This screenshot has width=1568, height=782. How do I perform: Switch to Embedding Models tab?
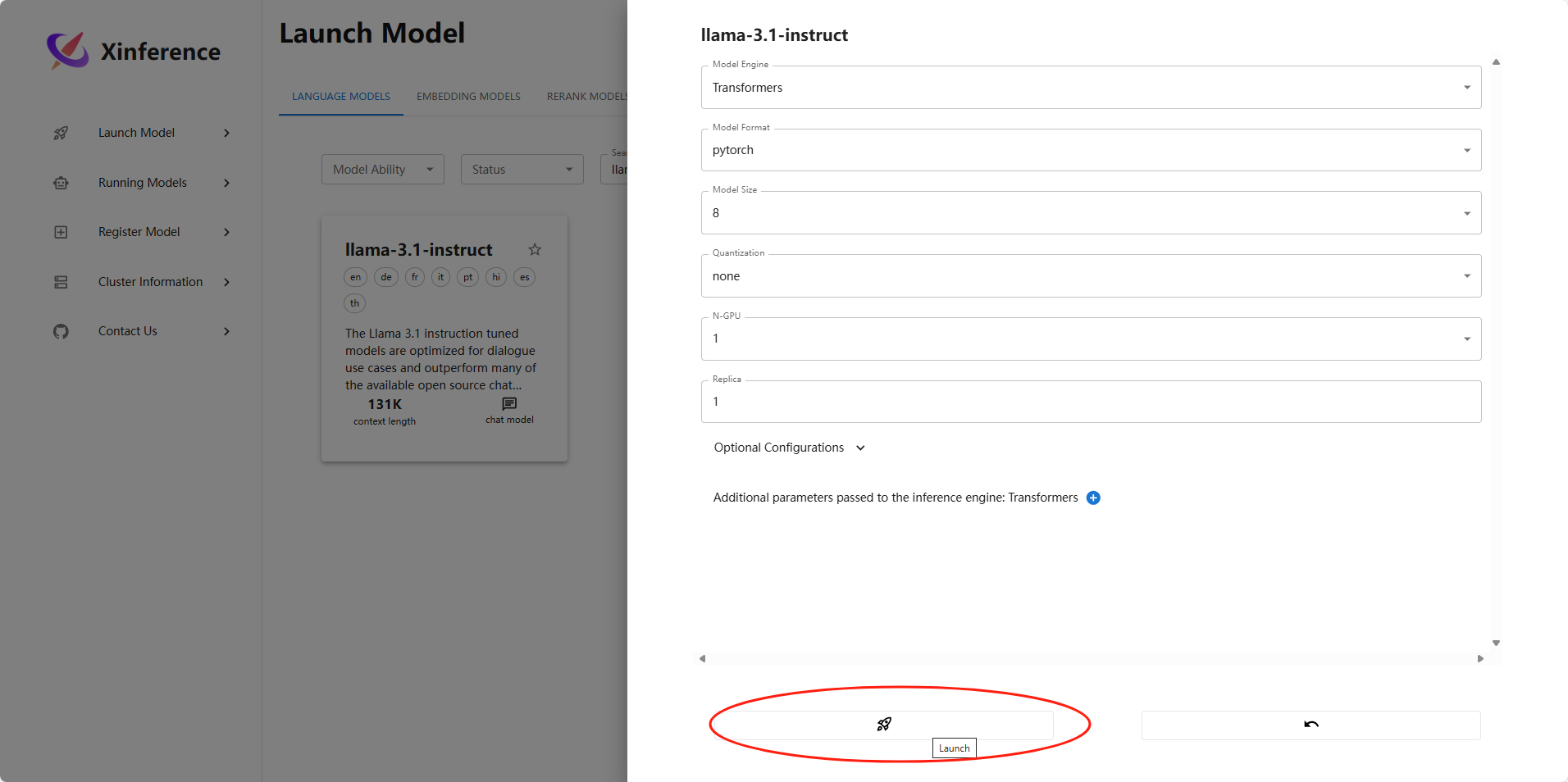tap(468, 97)
